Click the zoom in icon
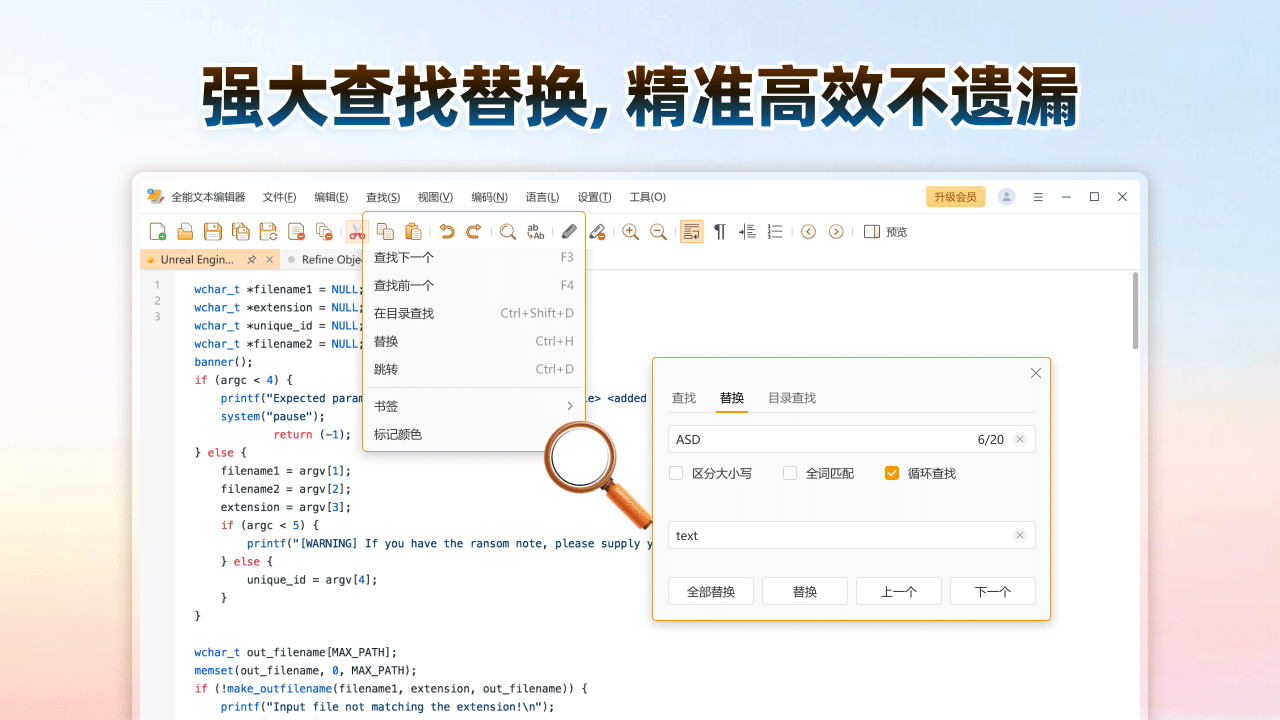Viewport: 1280px width, 720px height. point(631,232)
